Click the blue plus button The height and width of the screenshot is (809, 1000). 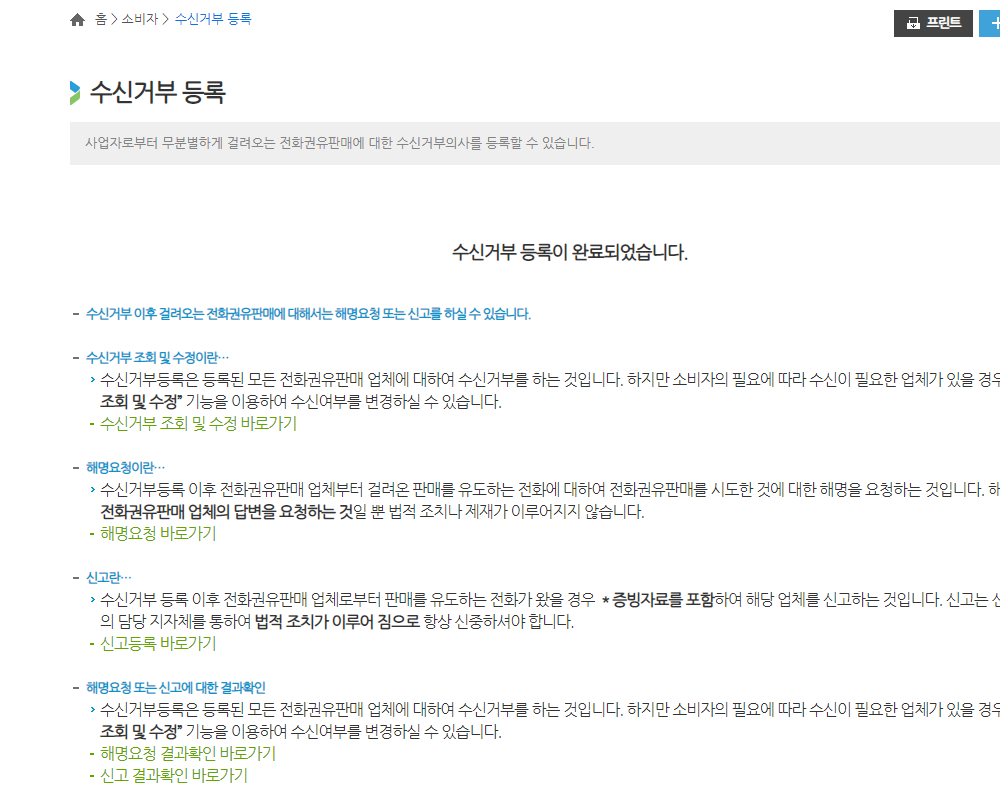(x=990, y=24)
